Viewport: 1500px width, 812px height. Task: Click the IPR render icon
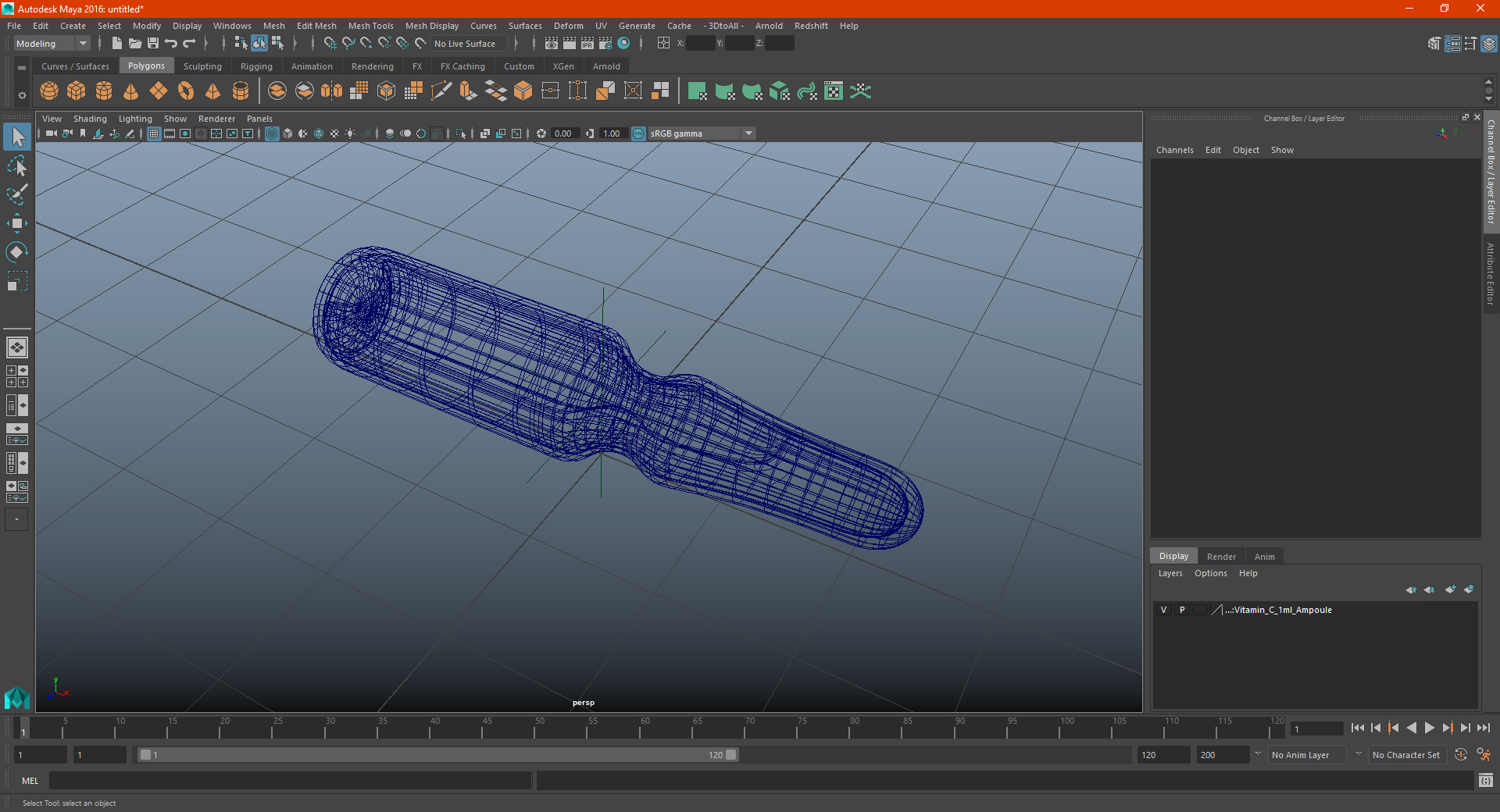[x=587, y=44]
